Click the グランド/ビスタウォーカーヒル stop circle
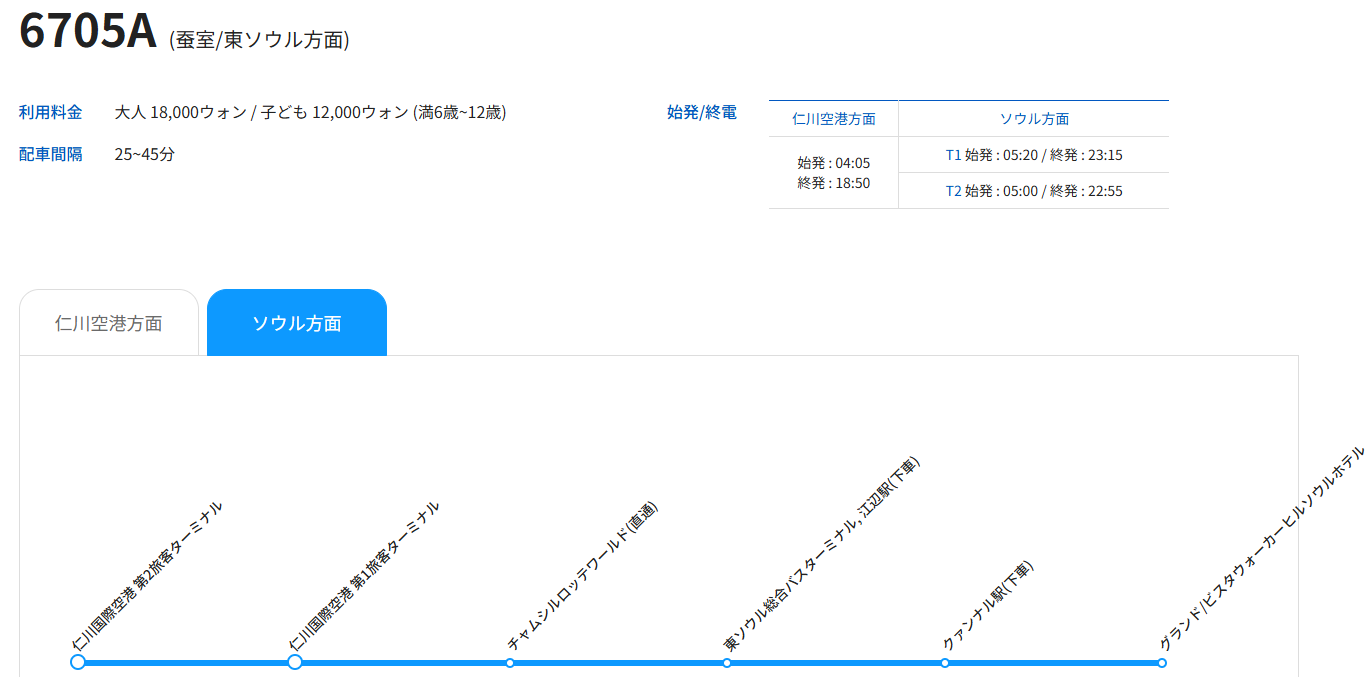Screen dimensions: 1372x677 tap(1162, 663)
